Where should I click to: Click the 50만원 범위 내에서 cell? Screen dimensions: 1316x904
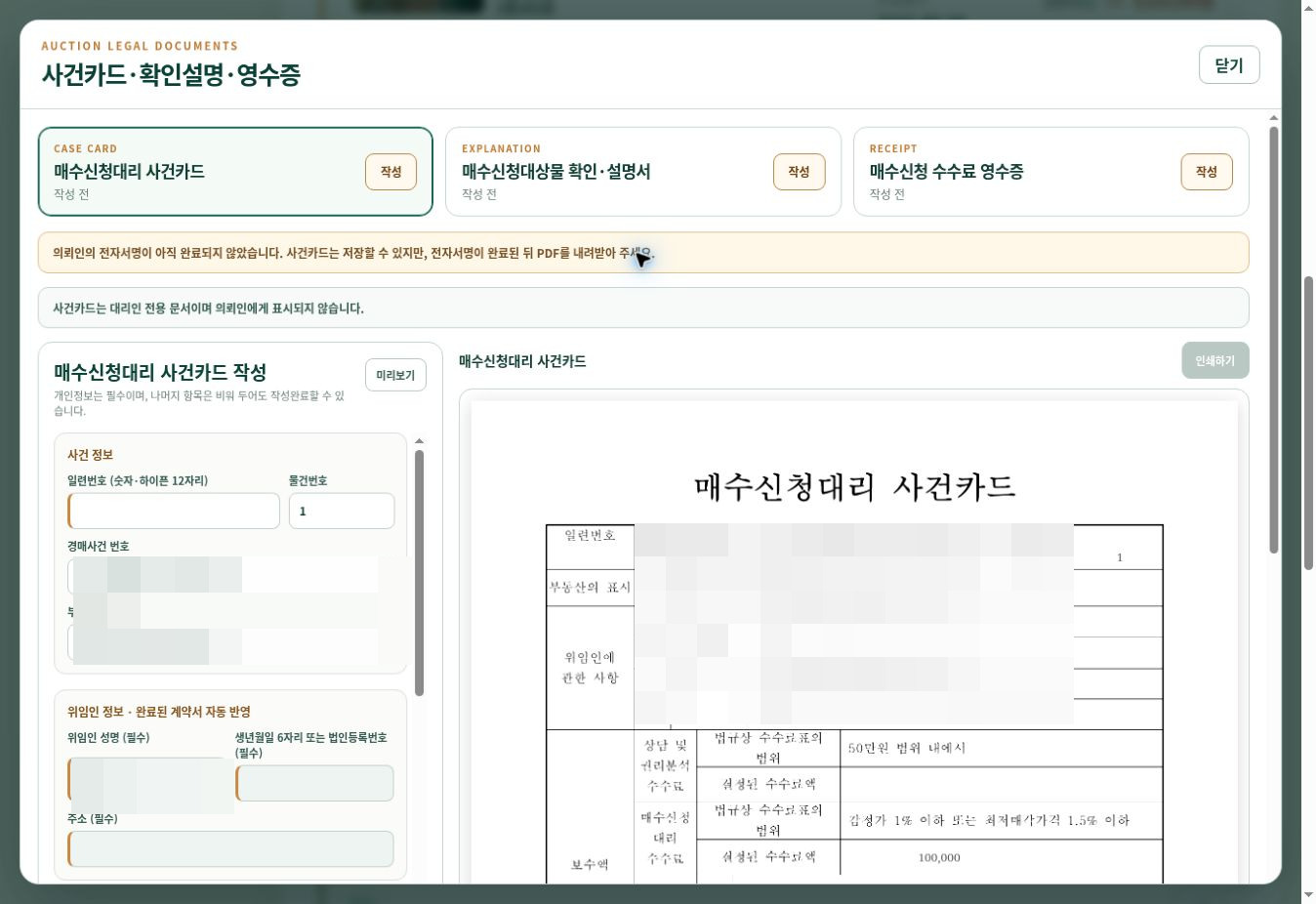point(906,748)
